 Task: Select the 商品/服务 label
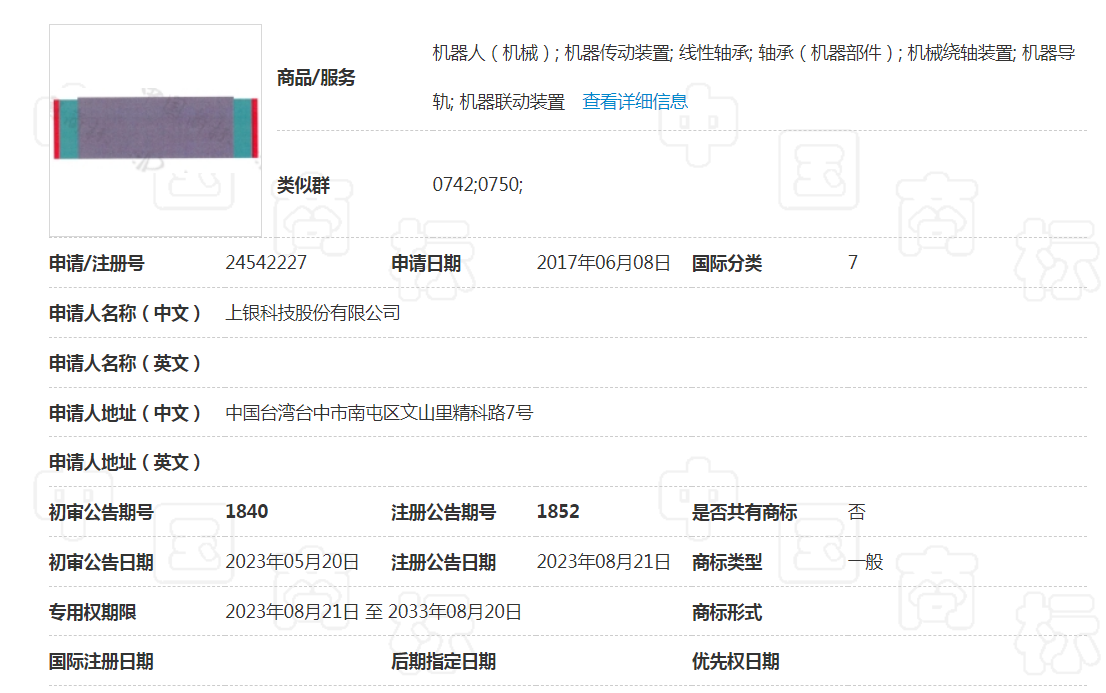tap(316, 78)
